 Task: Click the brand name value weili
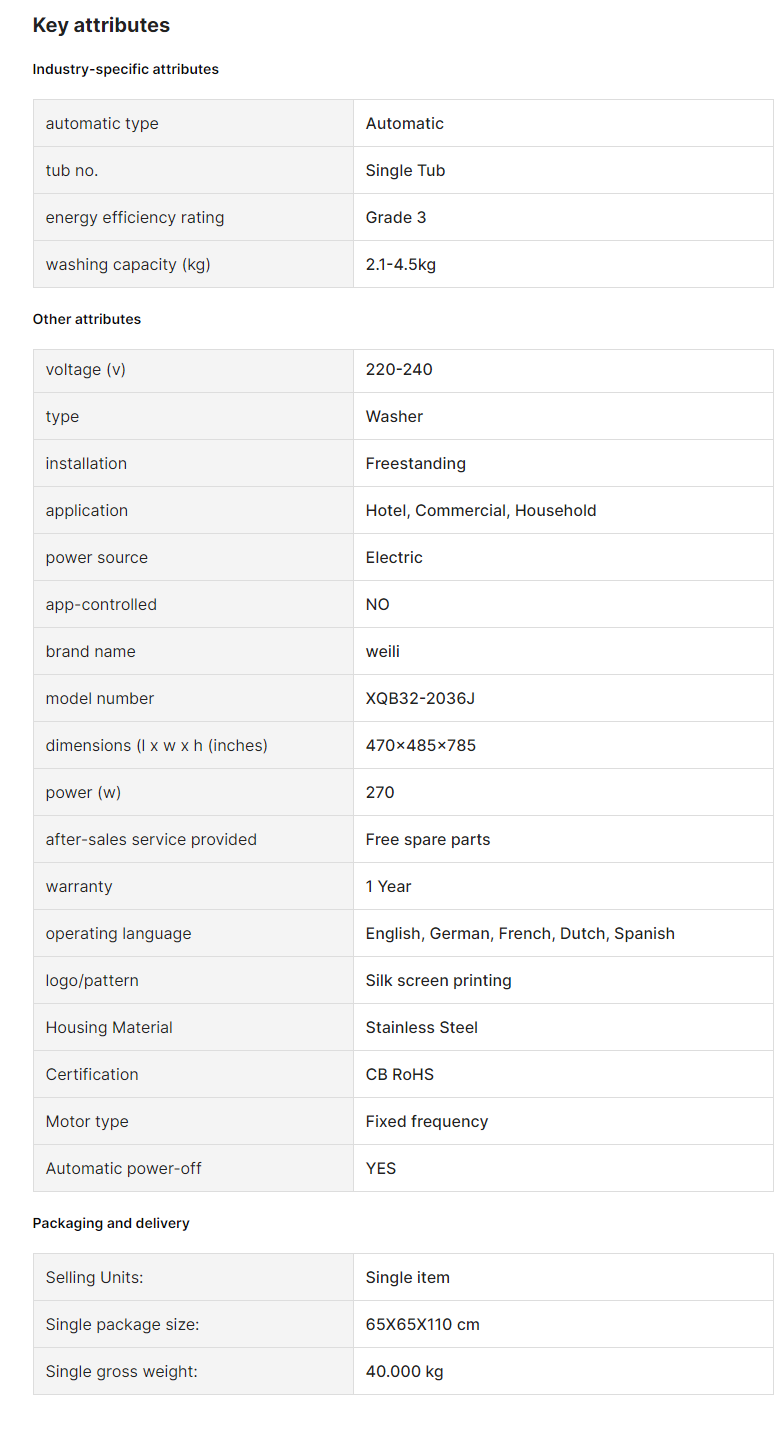(x=383, y=651)
